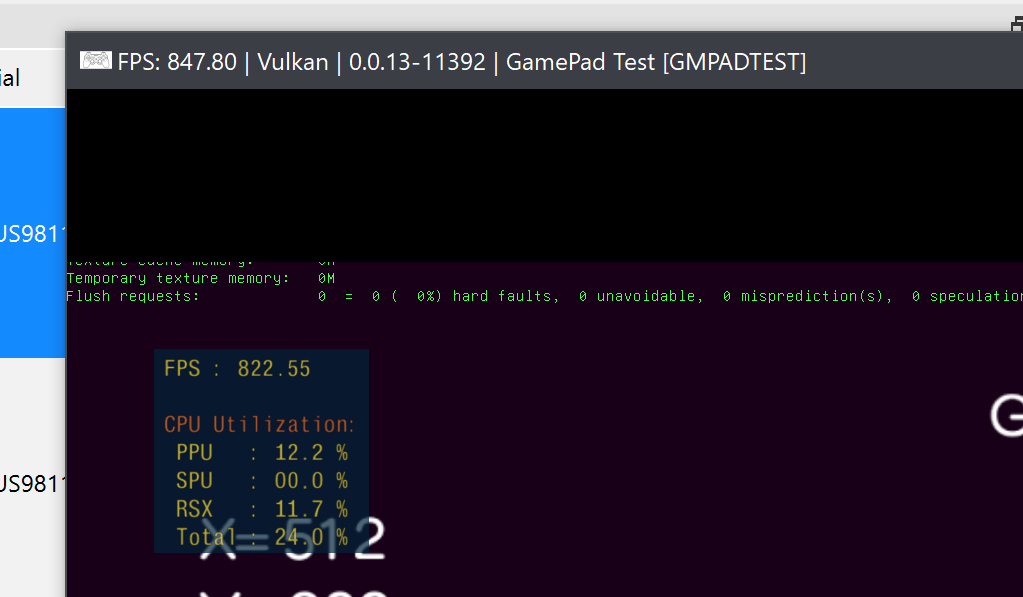This screenshot has width=1023, height=597.
Task: Click the 'Flush requests:' debug line
Action: [132, 296]
